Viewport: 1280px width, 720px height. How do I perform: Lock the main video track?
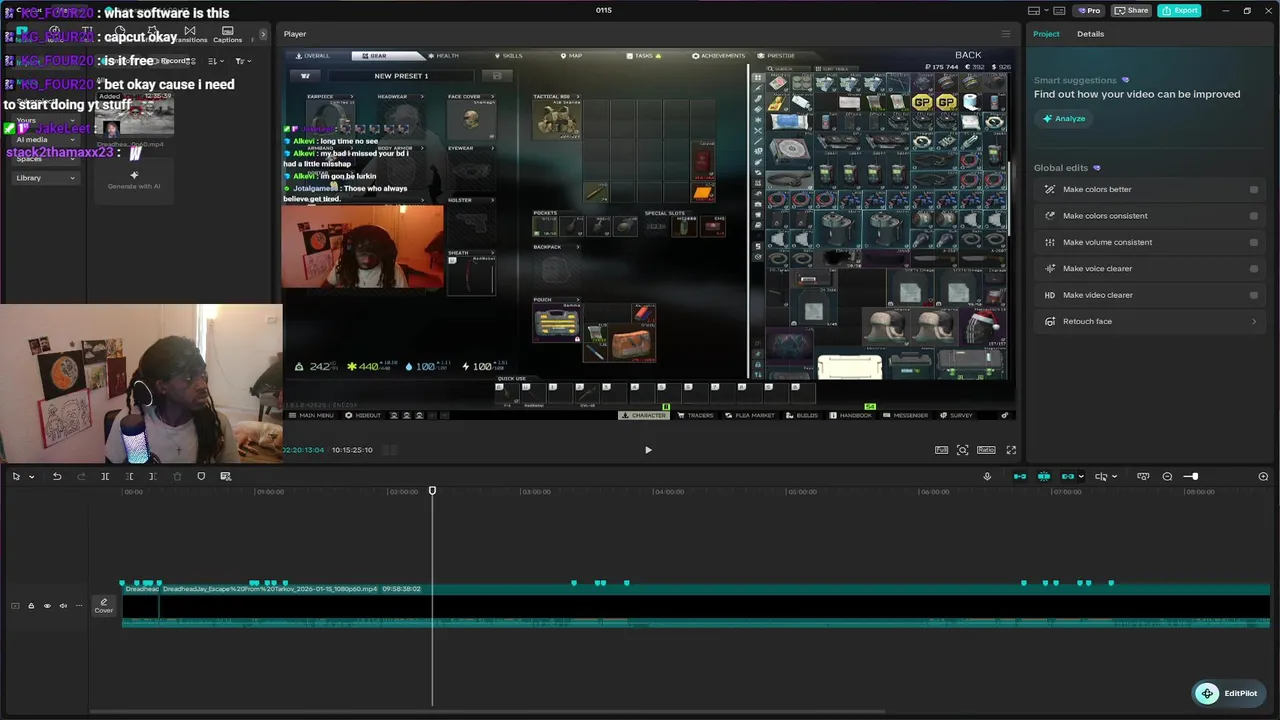tap(31, 606)
